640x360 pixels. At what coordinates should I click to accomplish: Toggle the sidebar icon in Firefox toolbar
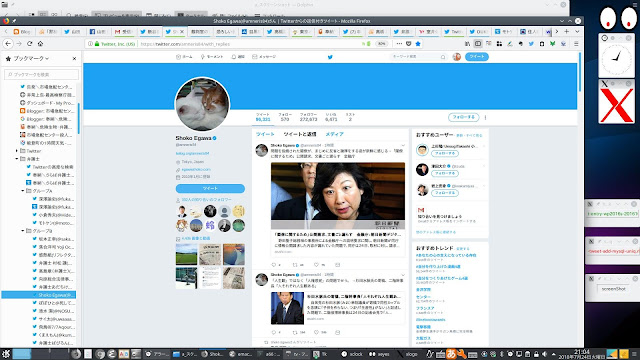pos(478,44)
